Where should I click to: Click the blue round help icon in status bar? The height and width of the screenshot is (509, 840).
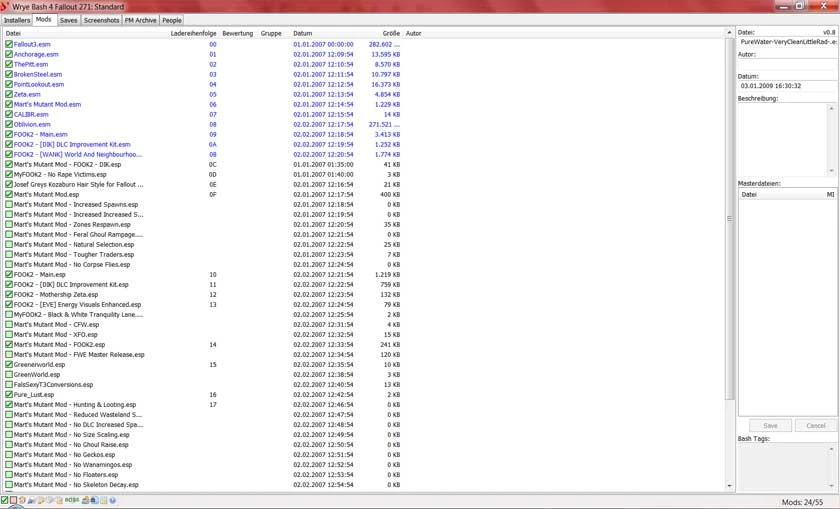coord(112,500)
